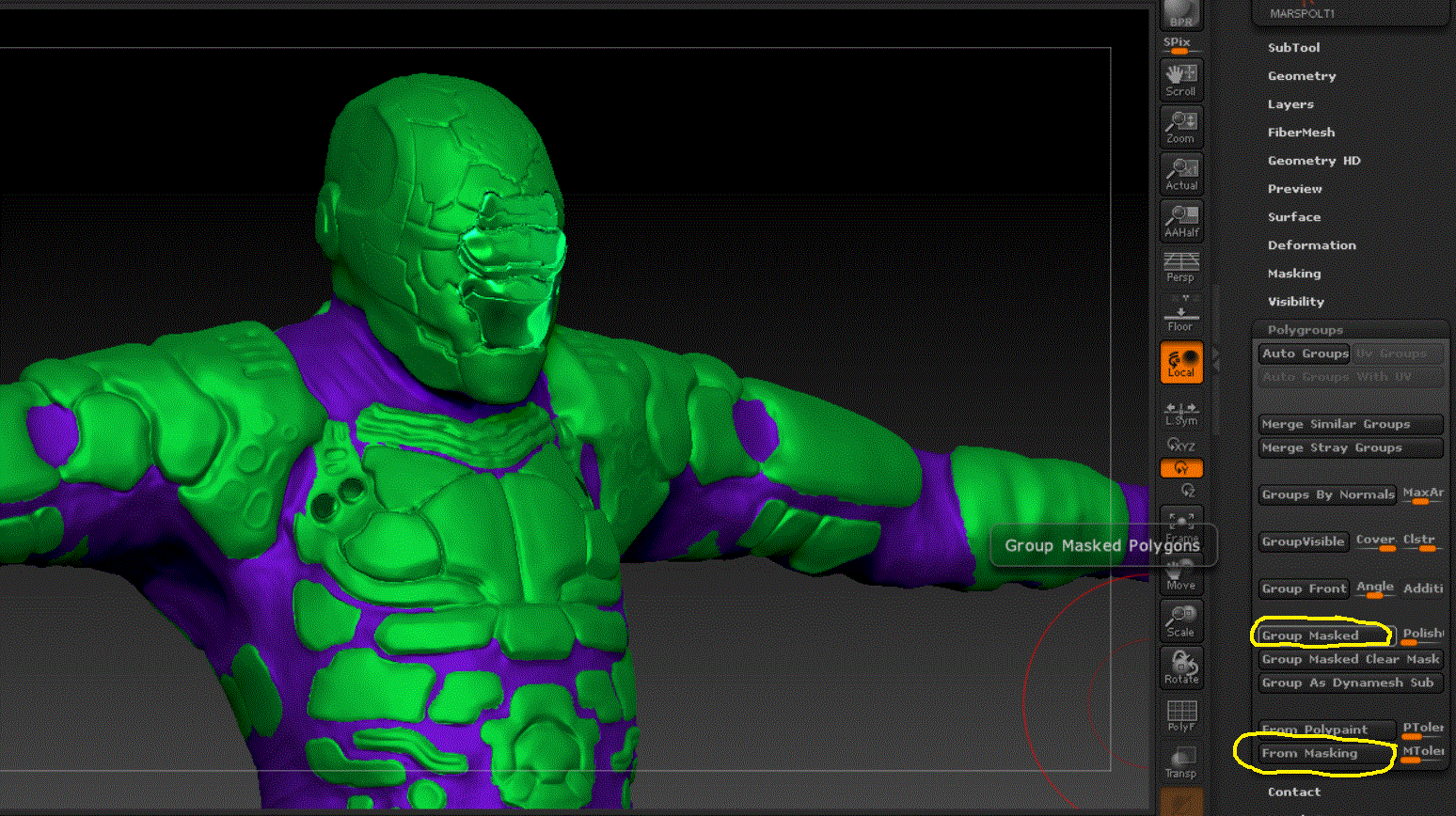Open the Masking submenu
The width and height of the screenshot is (1456, 816).
click(1293, 274)
